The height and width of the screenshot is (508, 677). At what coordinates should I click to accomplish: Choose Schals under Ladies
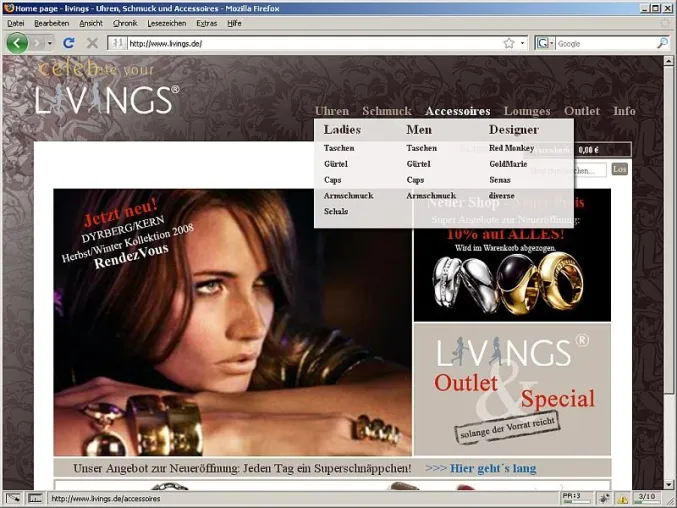[x=336, y=211]
